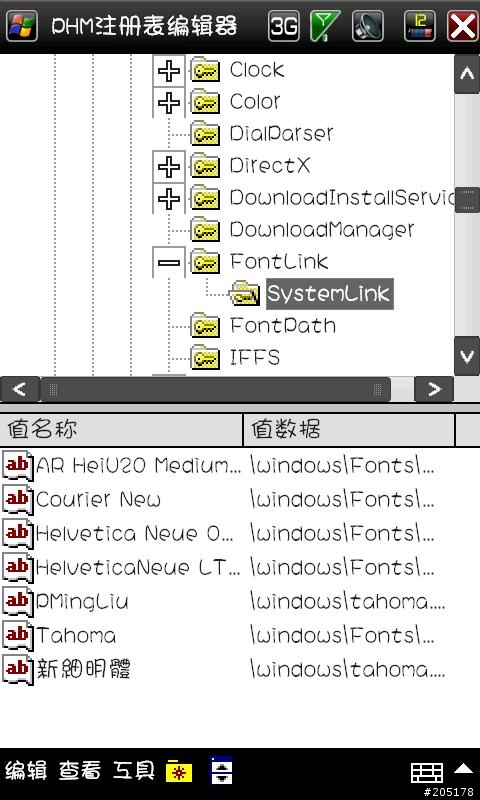Image resolution: width=480 pixels, height=800 pixels.
Task: Select the IFFS tree key
Action: (x=255, y=358)
